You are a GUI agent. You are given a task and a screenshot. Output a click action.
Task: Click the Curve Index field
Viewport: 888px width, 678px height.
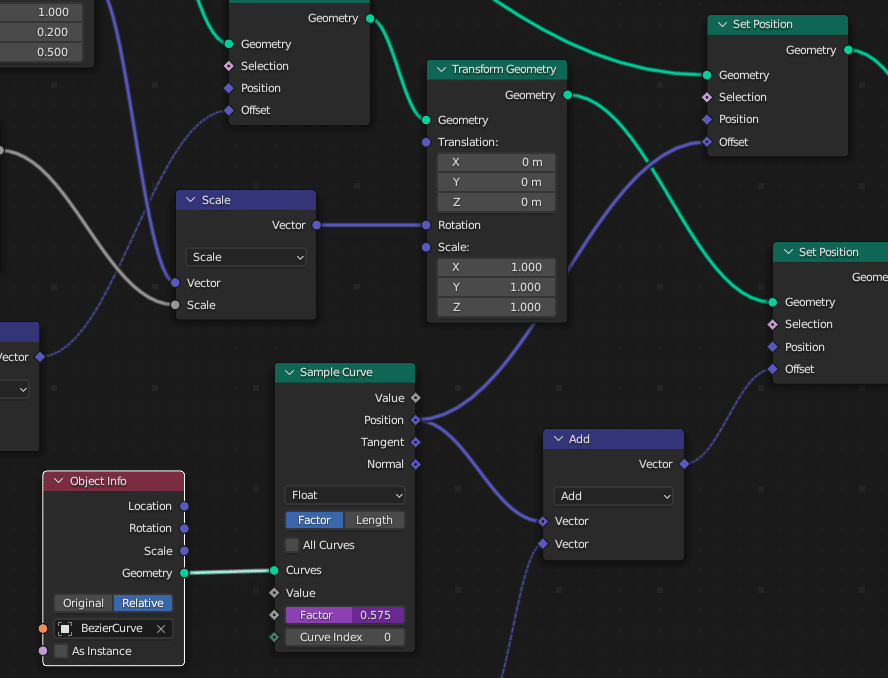click(x=345, y=637)
